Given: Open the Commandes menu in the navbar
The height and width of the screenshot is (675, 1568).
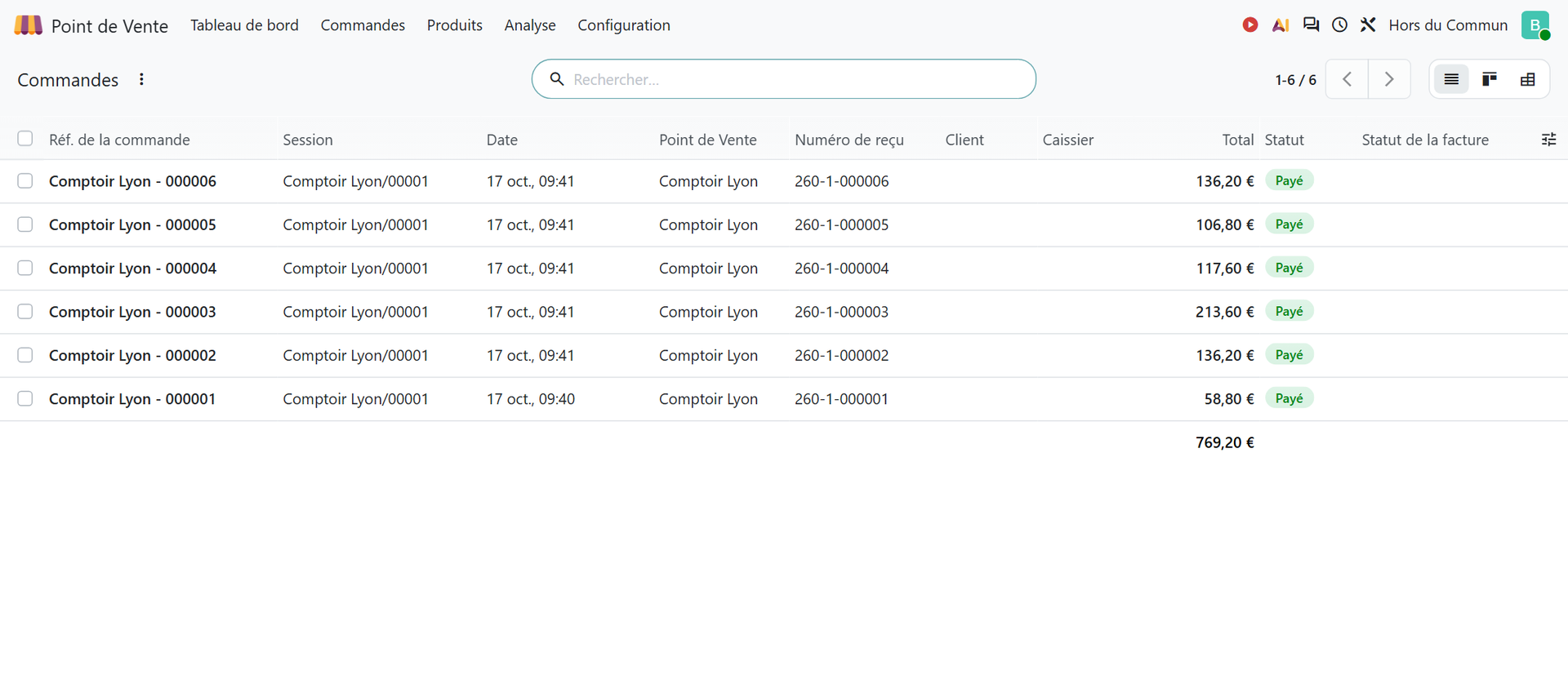Looking at the screenshot, I should pos(363,25).
